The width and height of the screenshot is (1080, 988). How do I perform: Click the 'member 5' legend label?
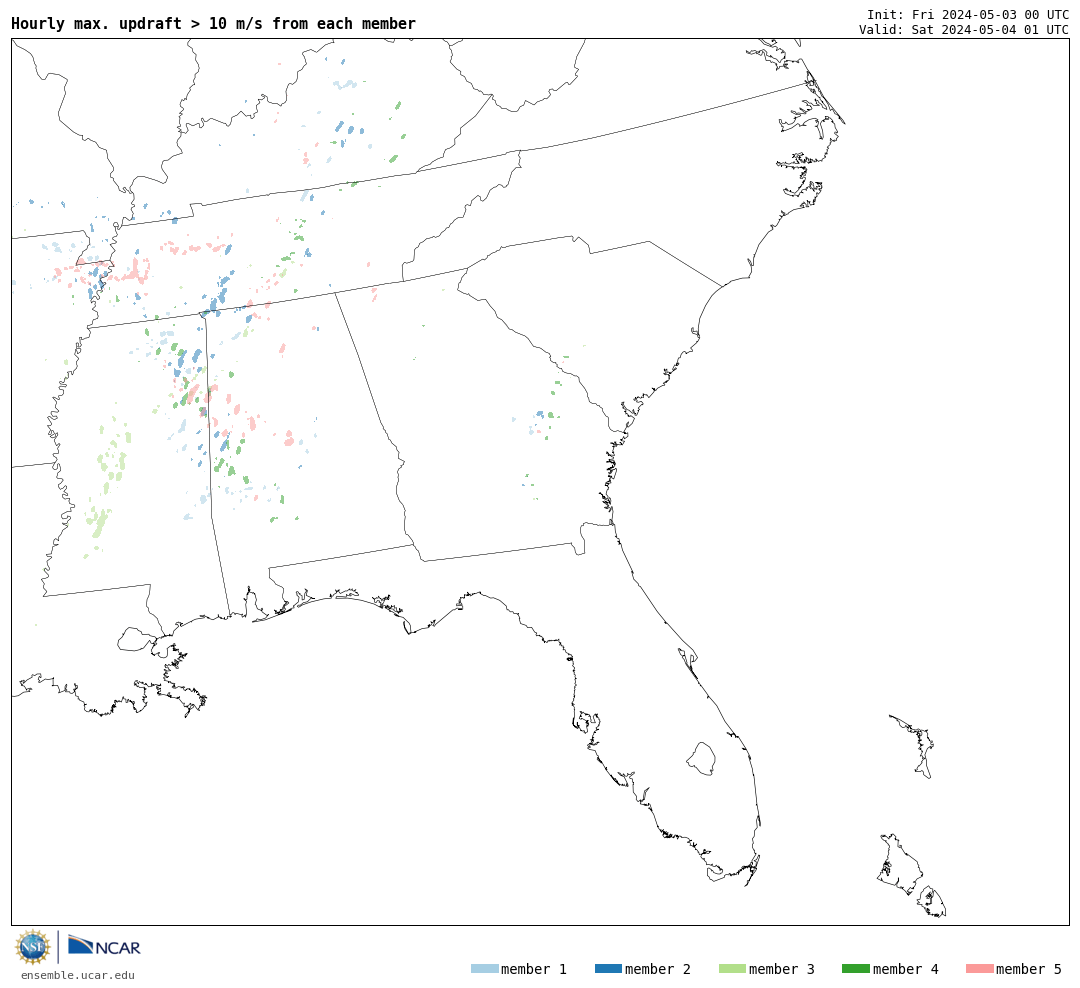tap(1029, 969)
